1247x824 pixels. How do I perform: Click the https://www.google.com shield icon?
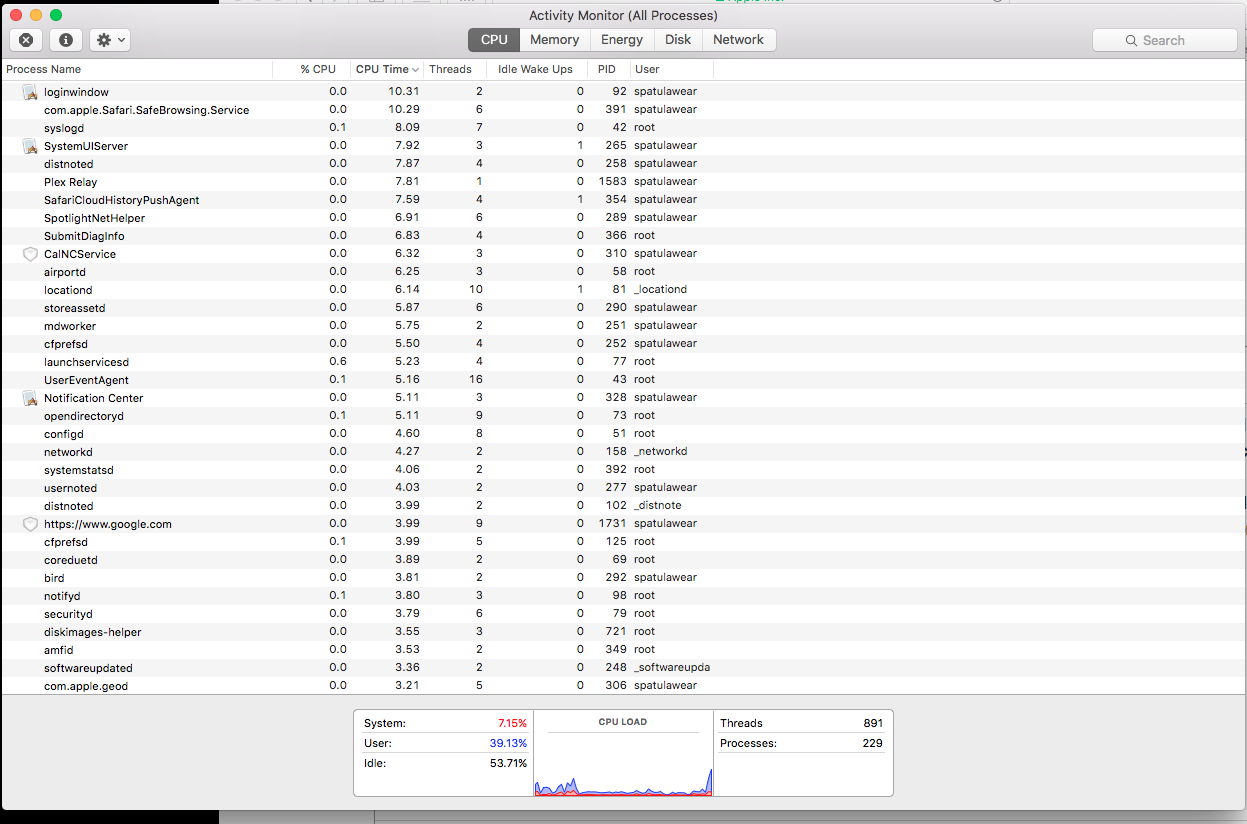point(30,524)
